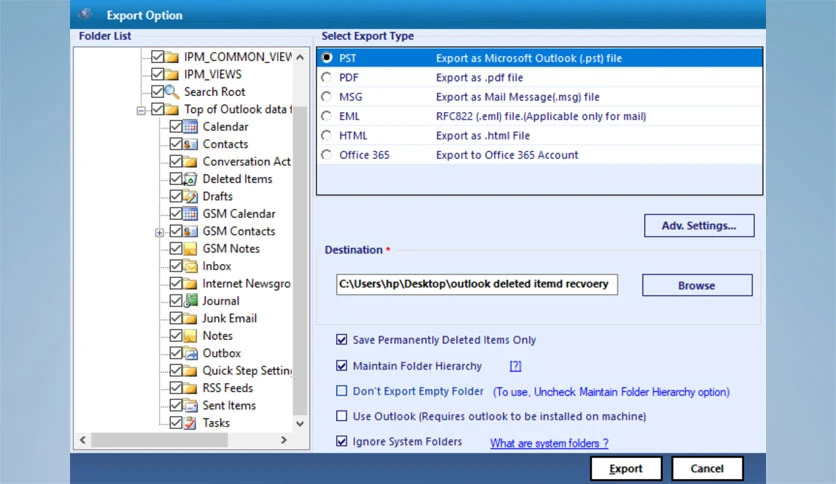Viewport: 836px width, 484px height.
Task: Select the EML export radio button
Action: pos(326,116)
